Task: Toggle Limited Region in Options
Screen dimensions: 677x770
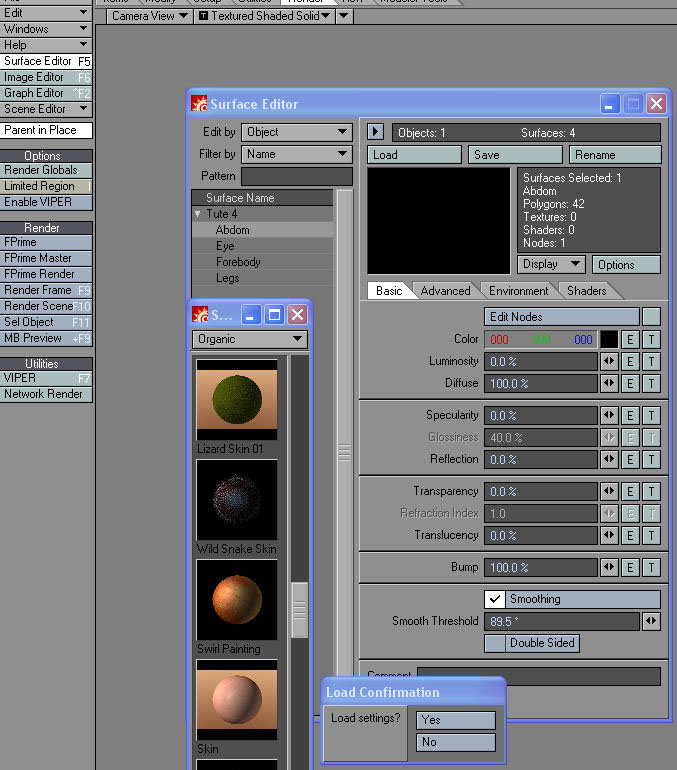Action: tap(46, 186)
